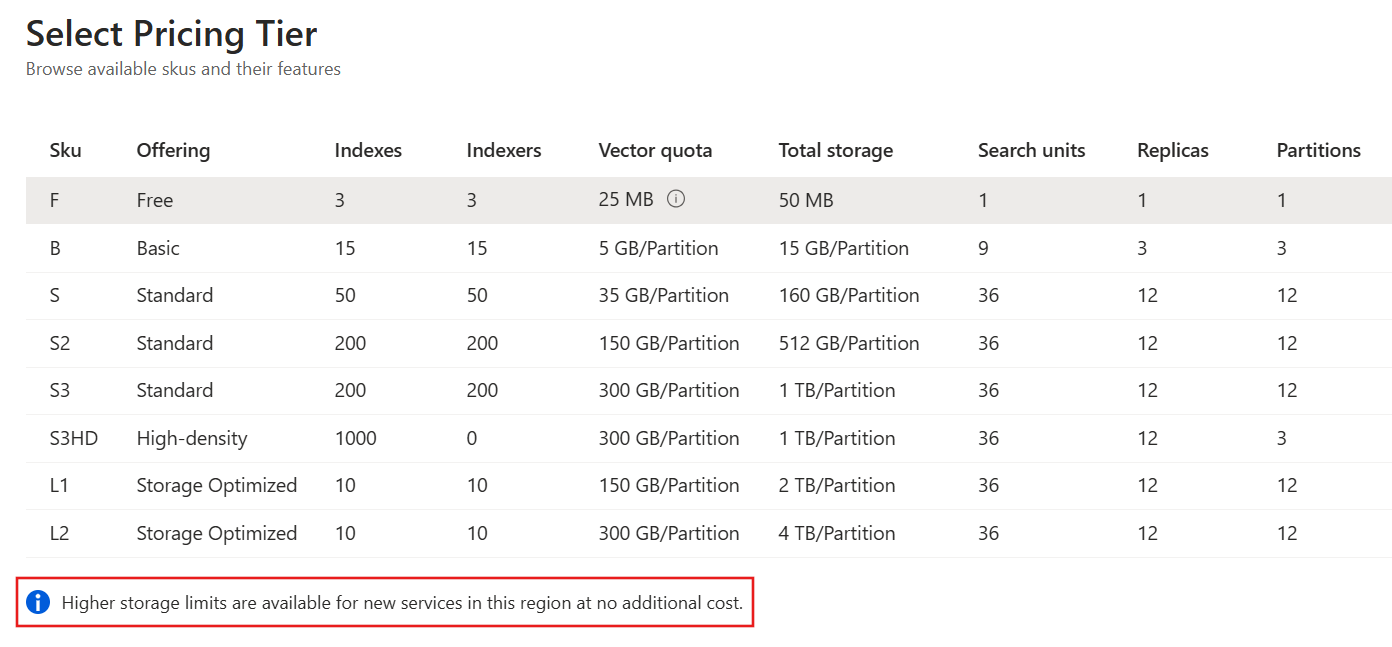Click the blue info icon in the storage notice

(x=38, y=602)
